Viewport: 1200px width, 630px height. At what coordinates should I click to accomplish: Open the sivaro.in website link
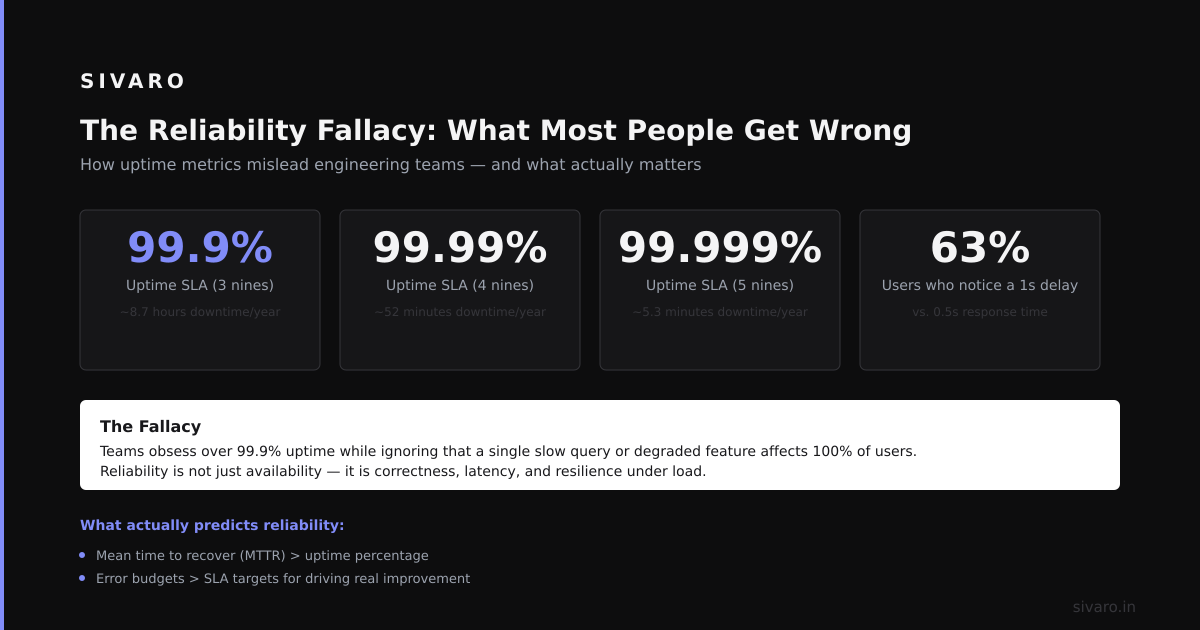tap(1104, 607)
